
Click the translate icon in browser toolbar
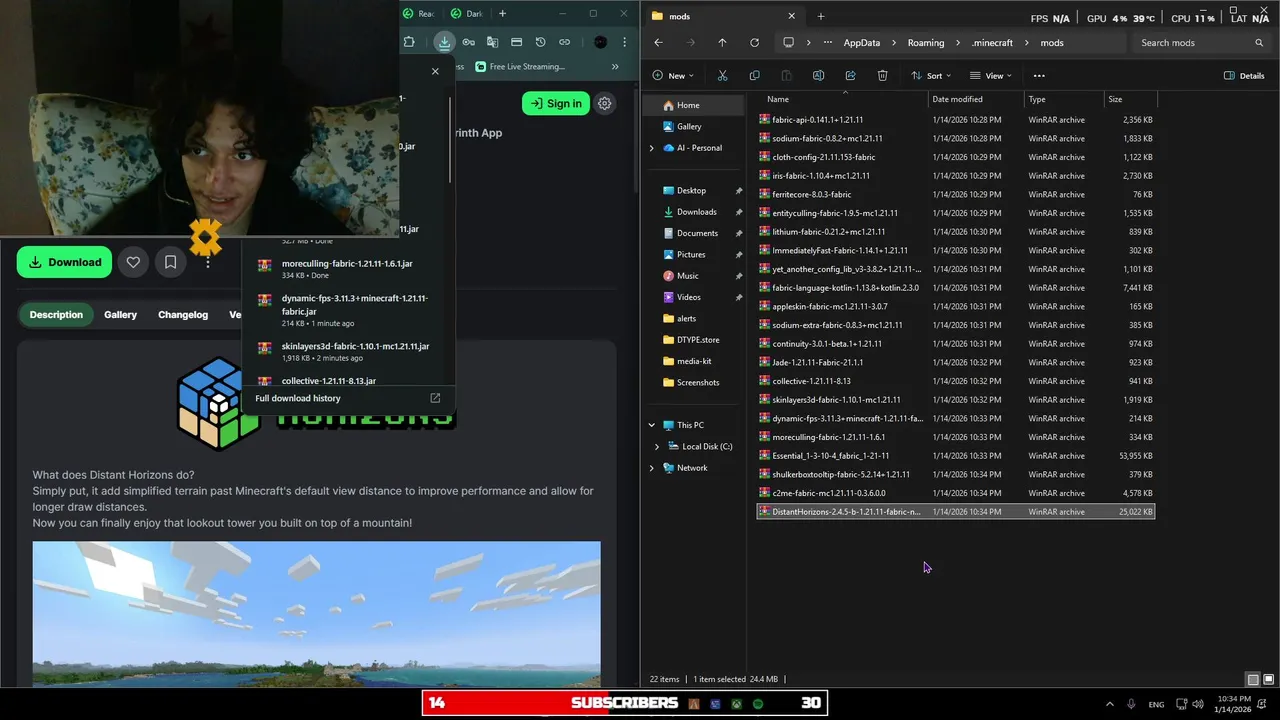tap(492, 42)
